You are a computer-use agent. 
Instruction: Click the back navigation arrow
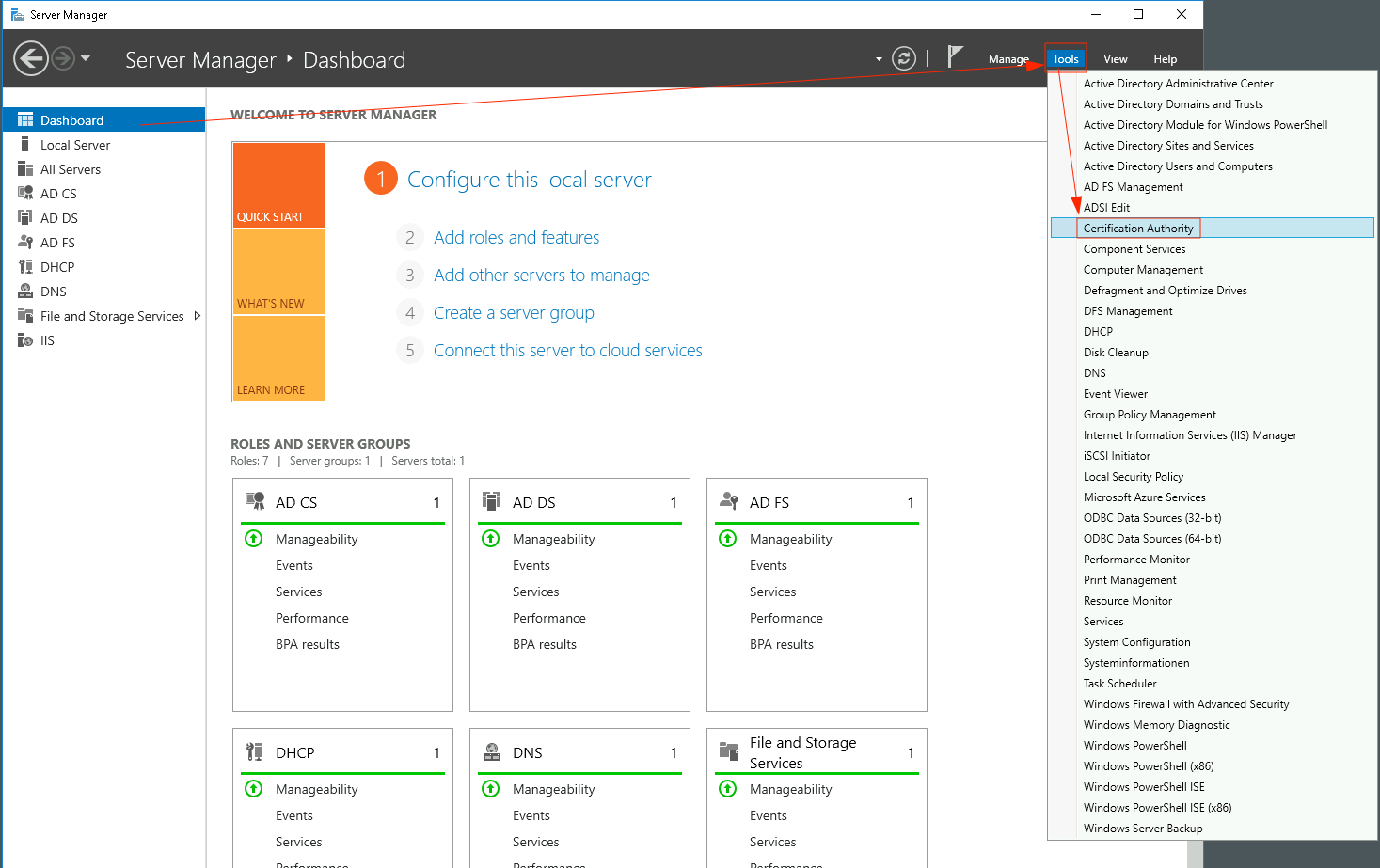point(31,58)
